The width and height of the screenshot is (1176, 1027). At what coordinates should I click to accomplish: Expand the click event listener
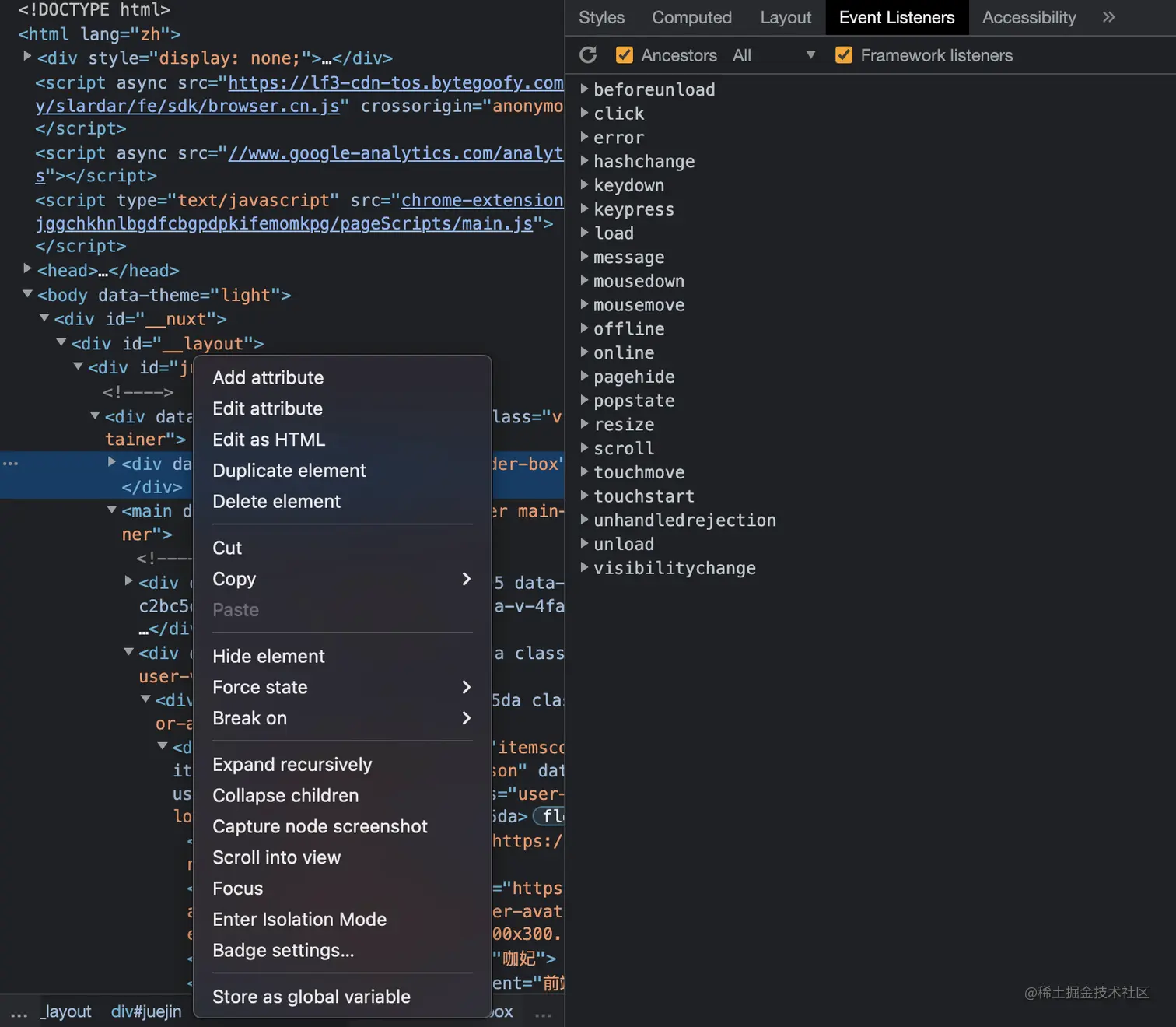[585, 114]
